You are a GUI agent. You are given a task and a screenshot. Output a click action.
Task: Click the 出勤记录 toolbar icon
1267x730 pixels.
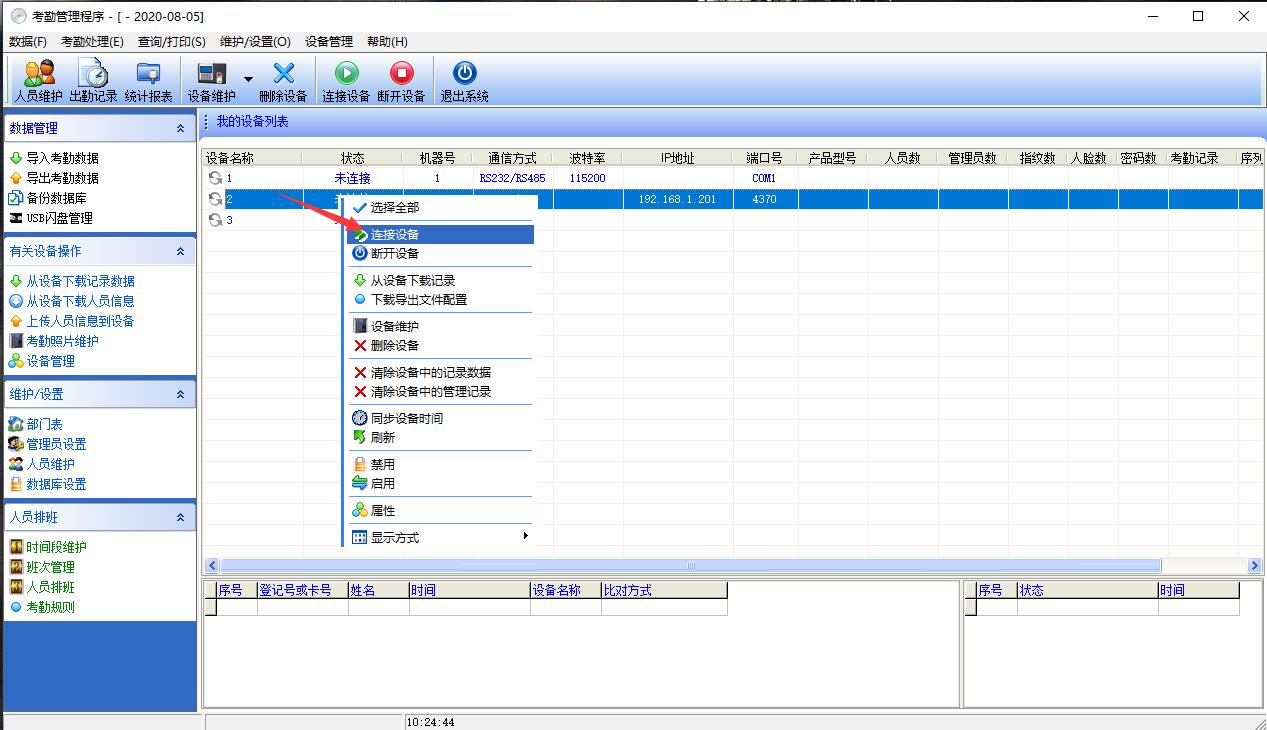point(93,80)
